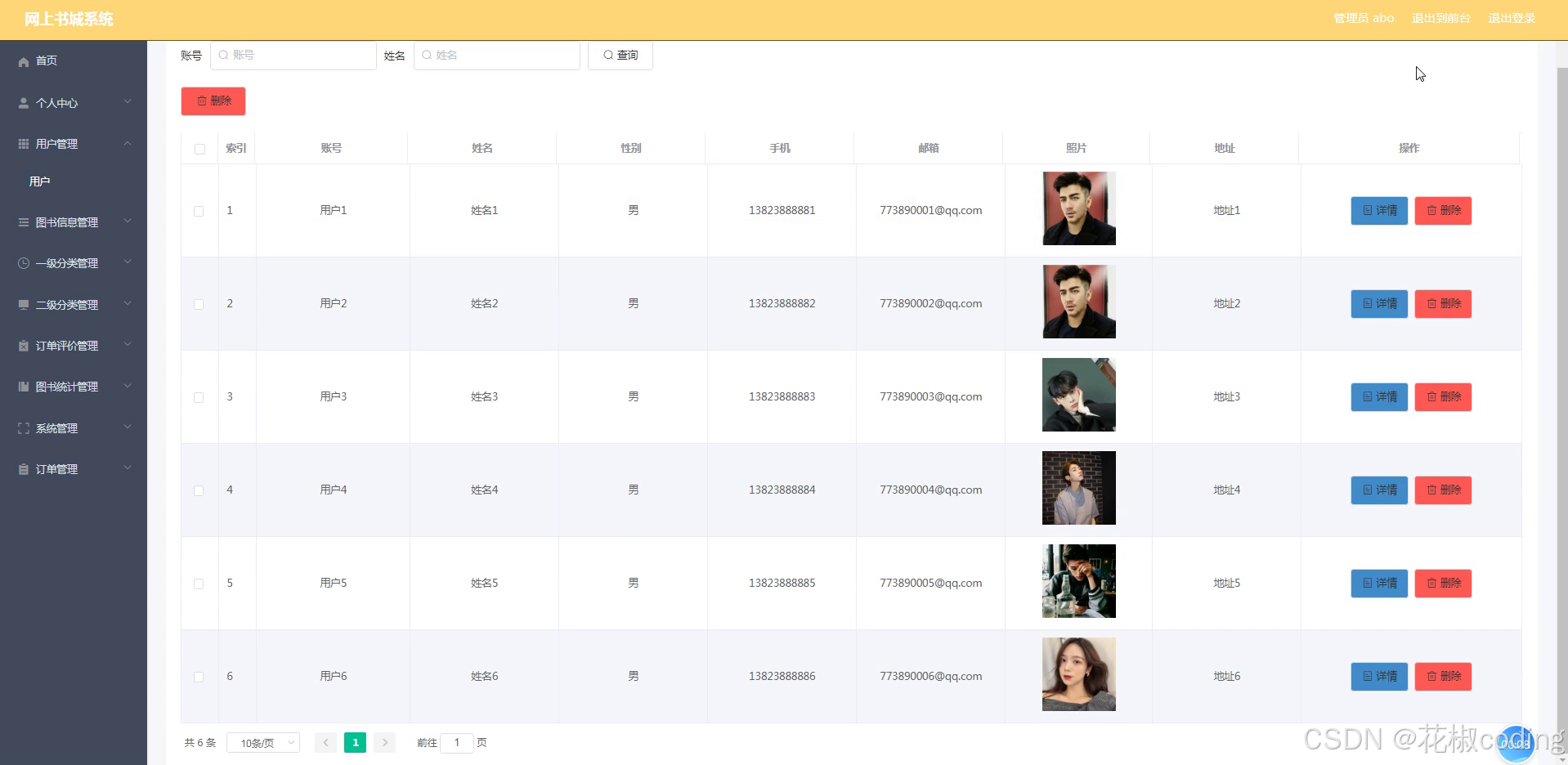Click 退出到前台 in the header
Image resolution: width=1568 pixels, height=765 pixels.
coord(1440,18)
